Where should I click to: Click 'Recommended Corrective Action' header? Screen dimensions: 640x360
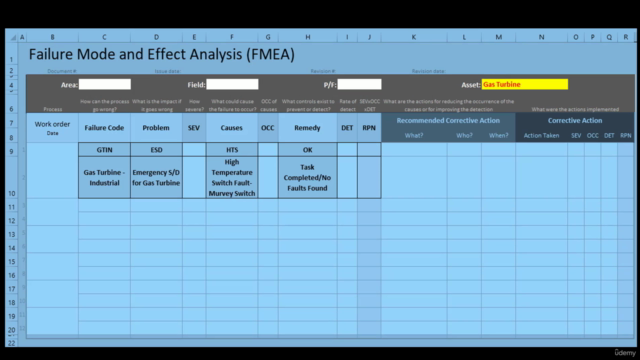click(x=448, y=120)
